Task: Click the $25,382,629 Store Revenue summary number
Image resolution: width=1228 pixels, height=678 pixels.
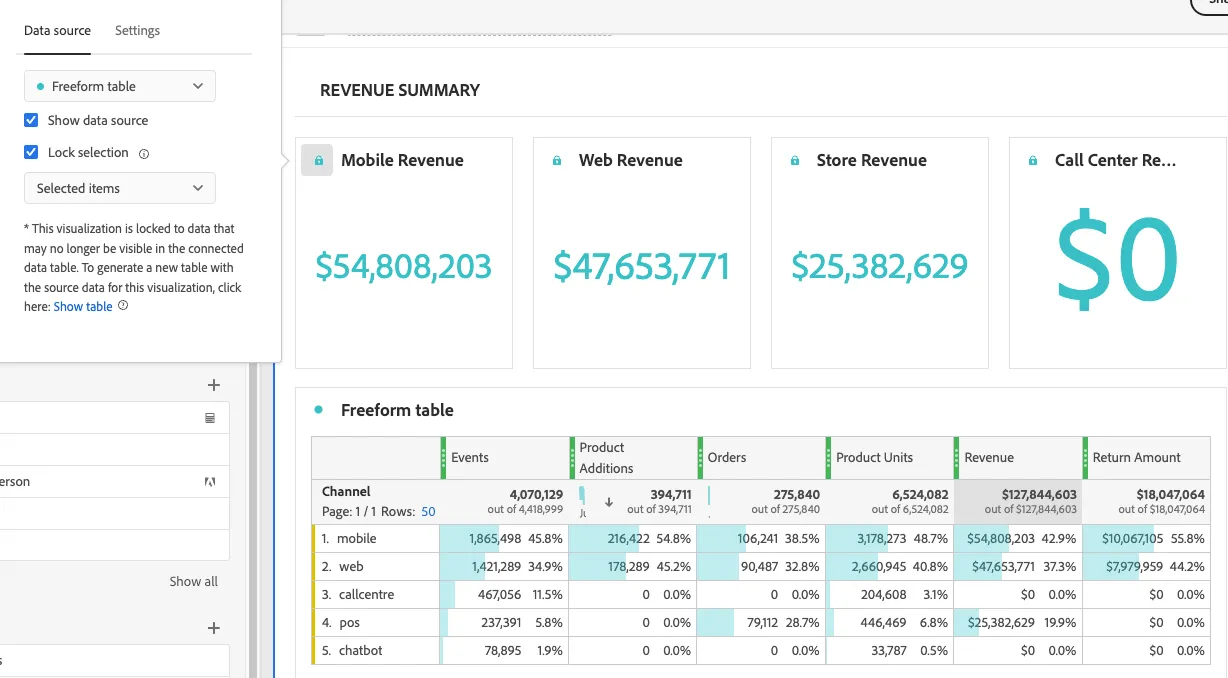Action: pyautogui.click(x=879, y=266)
